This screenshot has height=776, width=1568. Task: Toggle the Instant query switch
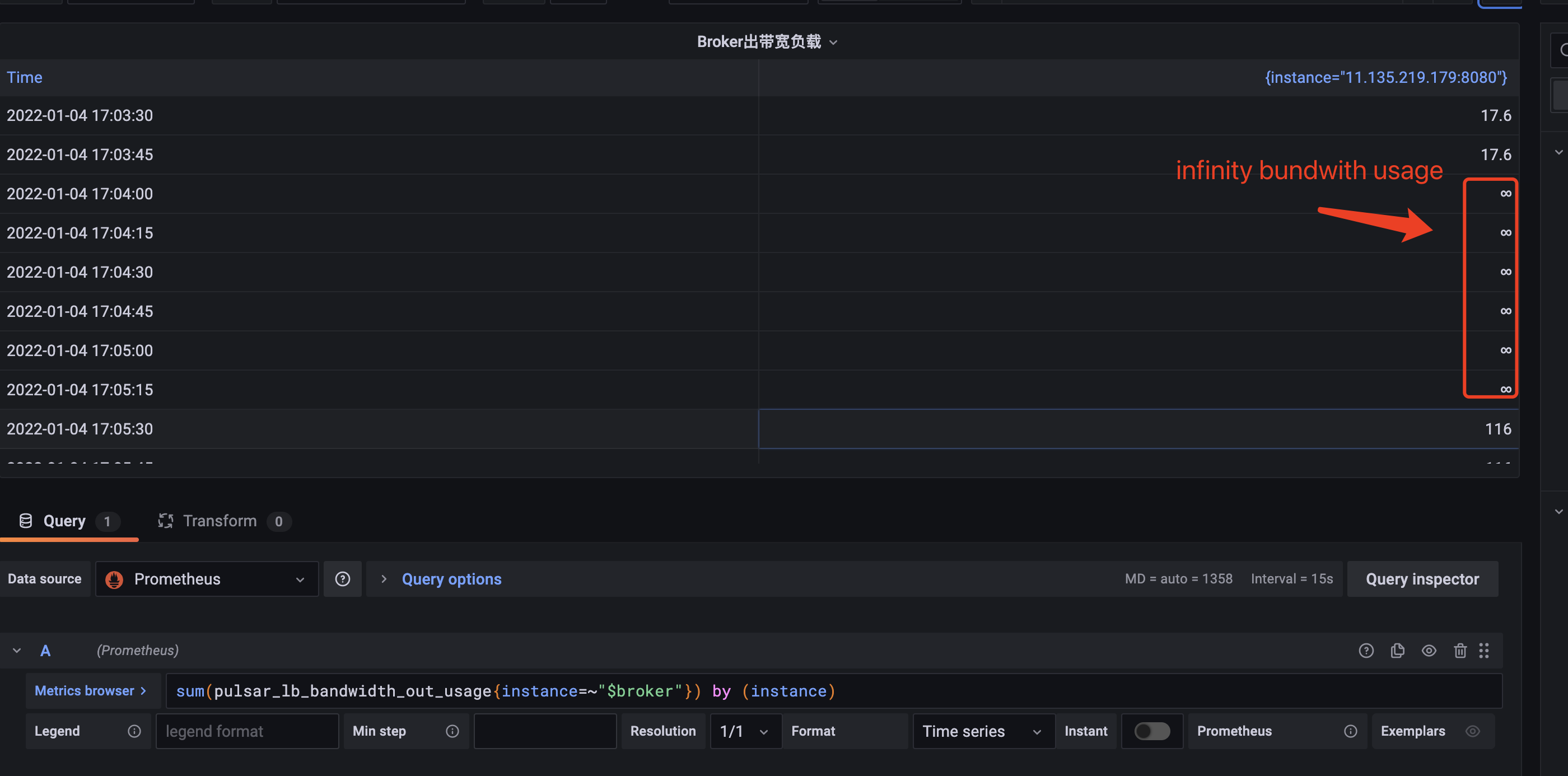[x=1152, y=731]
